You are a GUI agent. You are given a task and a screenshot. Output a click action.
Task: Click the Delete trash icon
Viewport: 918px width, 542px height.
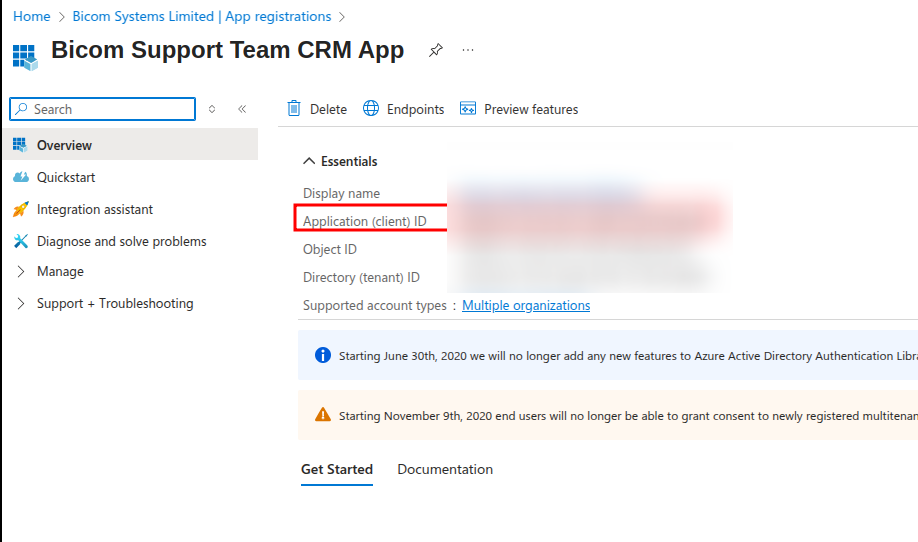coord(294,108)
